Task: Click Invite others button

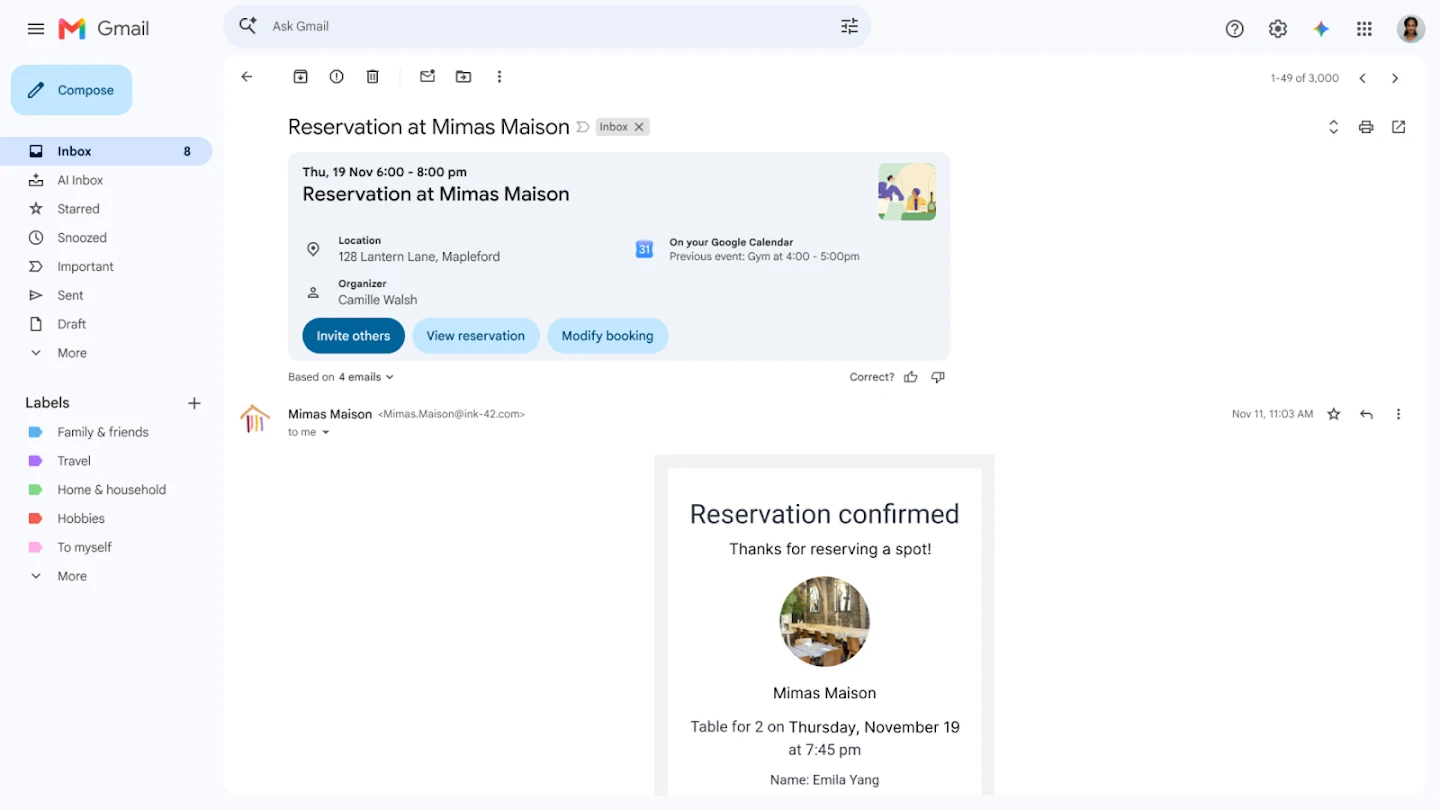Action: (x=353, y=336)
